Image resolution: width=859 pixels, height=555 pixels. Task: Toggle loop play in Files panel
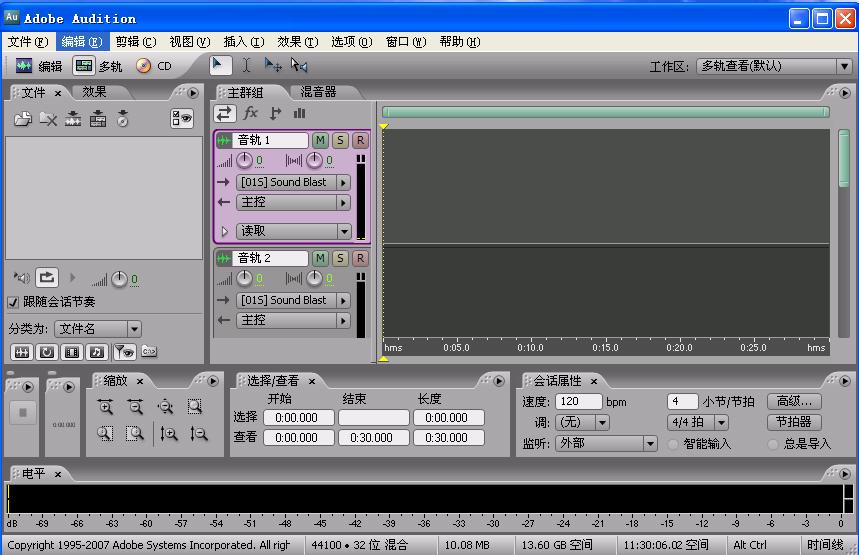46,278
